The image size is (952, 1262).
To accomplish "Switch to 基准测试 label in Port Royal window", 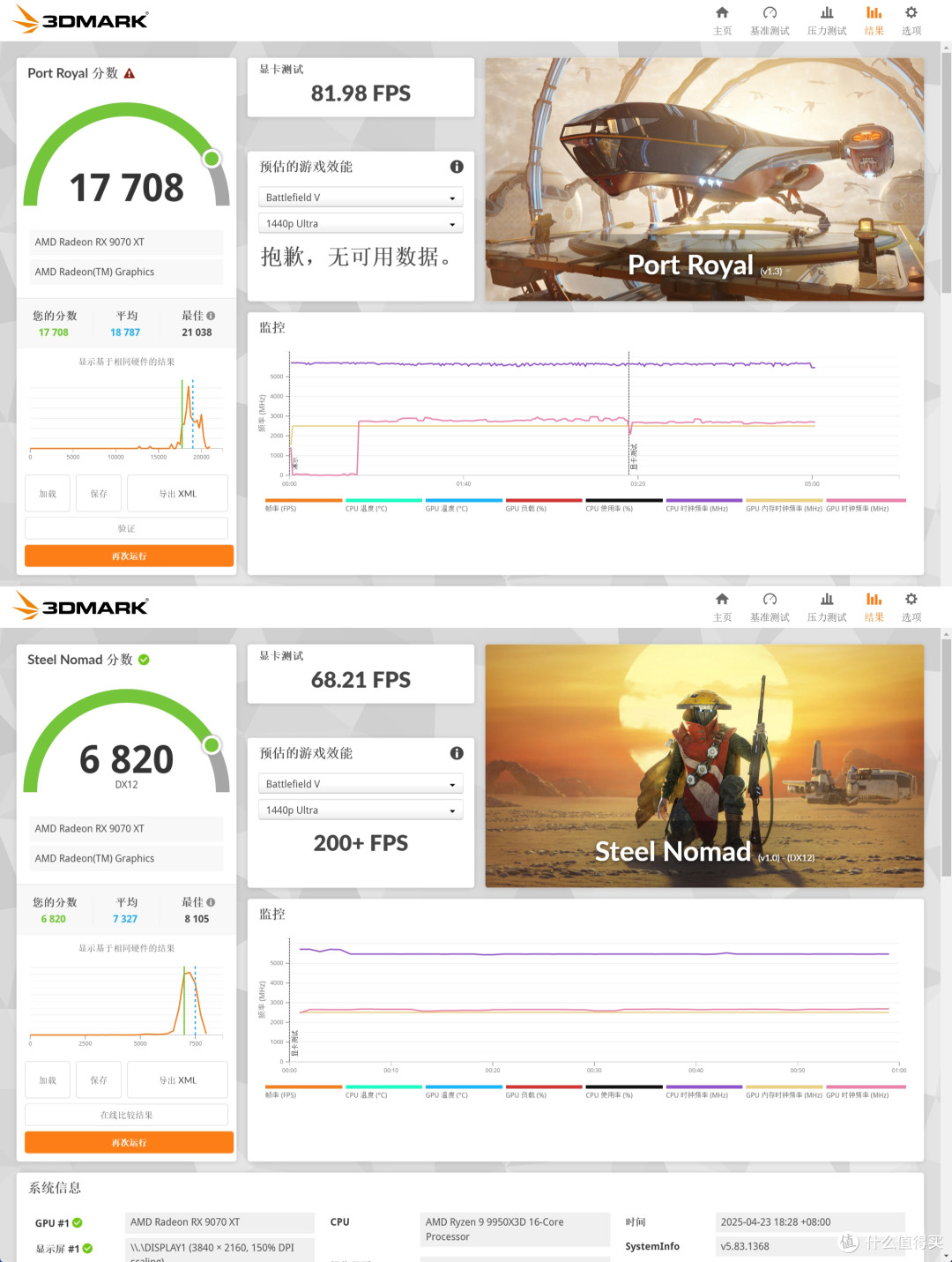I will click(x=770, y=31).
